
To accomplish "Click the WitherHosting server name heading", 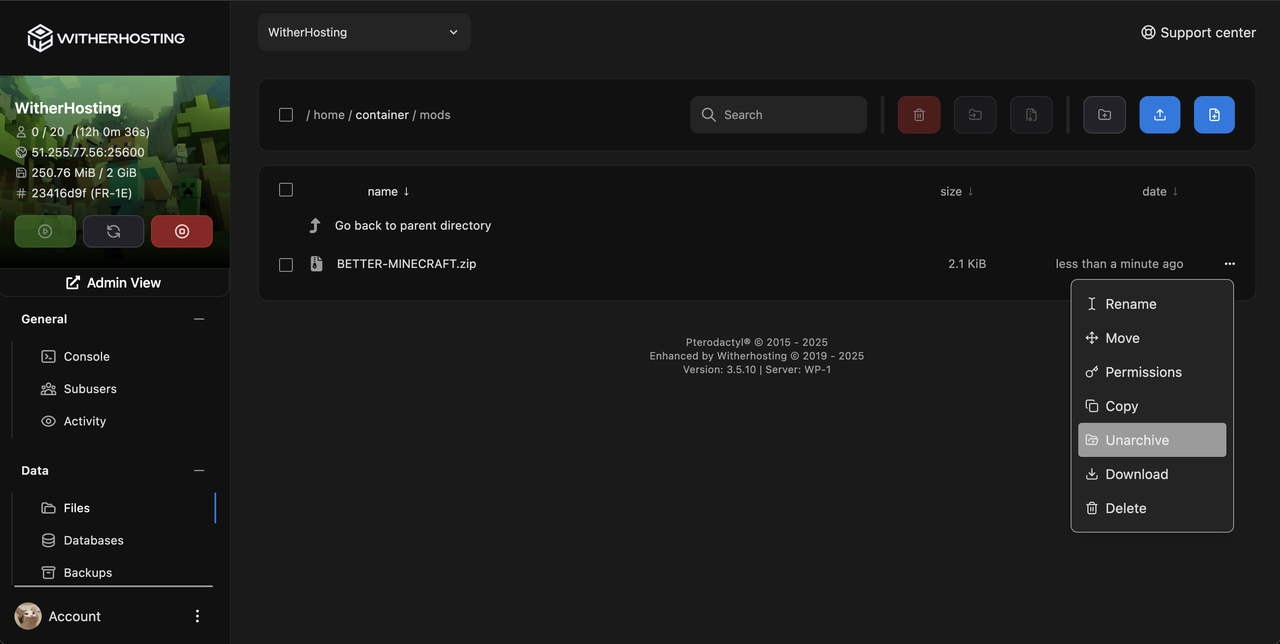I will (x=67, y=108).
